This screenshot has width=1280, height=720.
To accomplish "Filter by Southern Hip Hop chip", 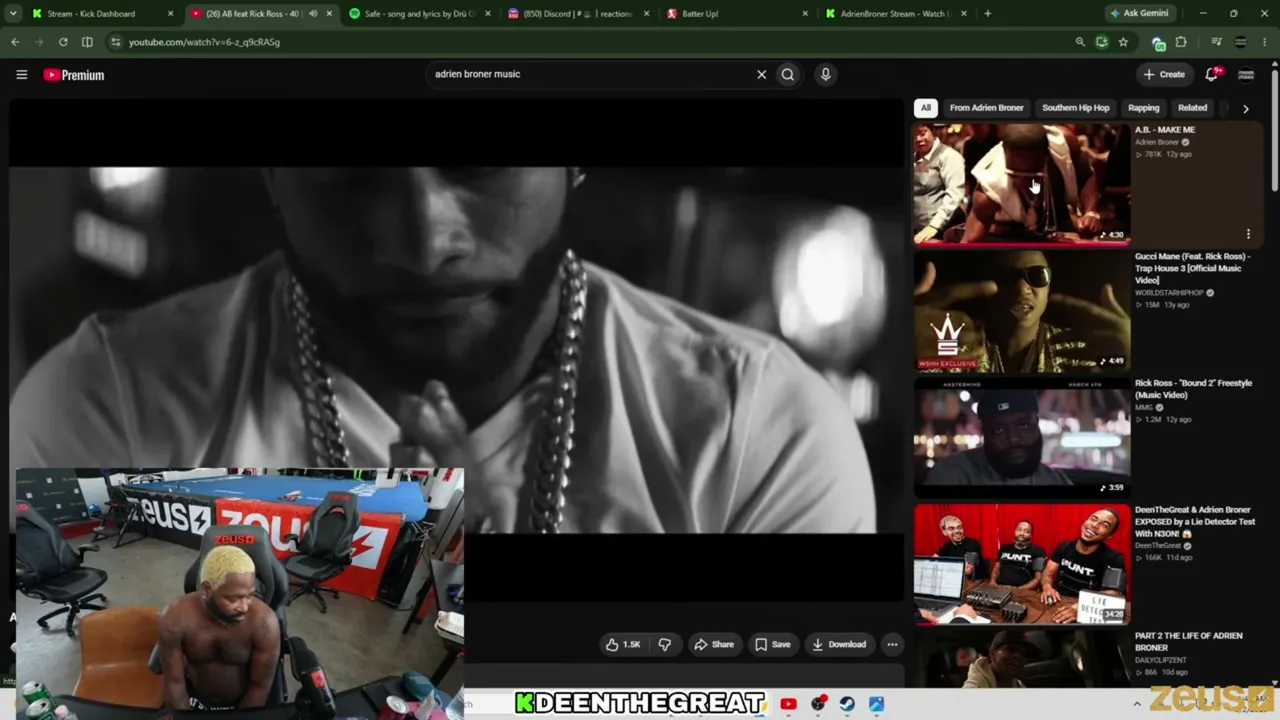I will pos(1076,108).
